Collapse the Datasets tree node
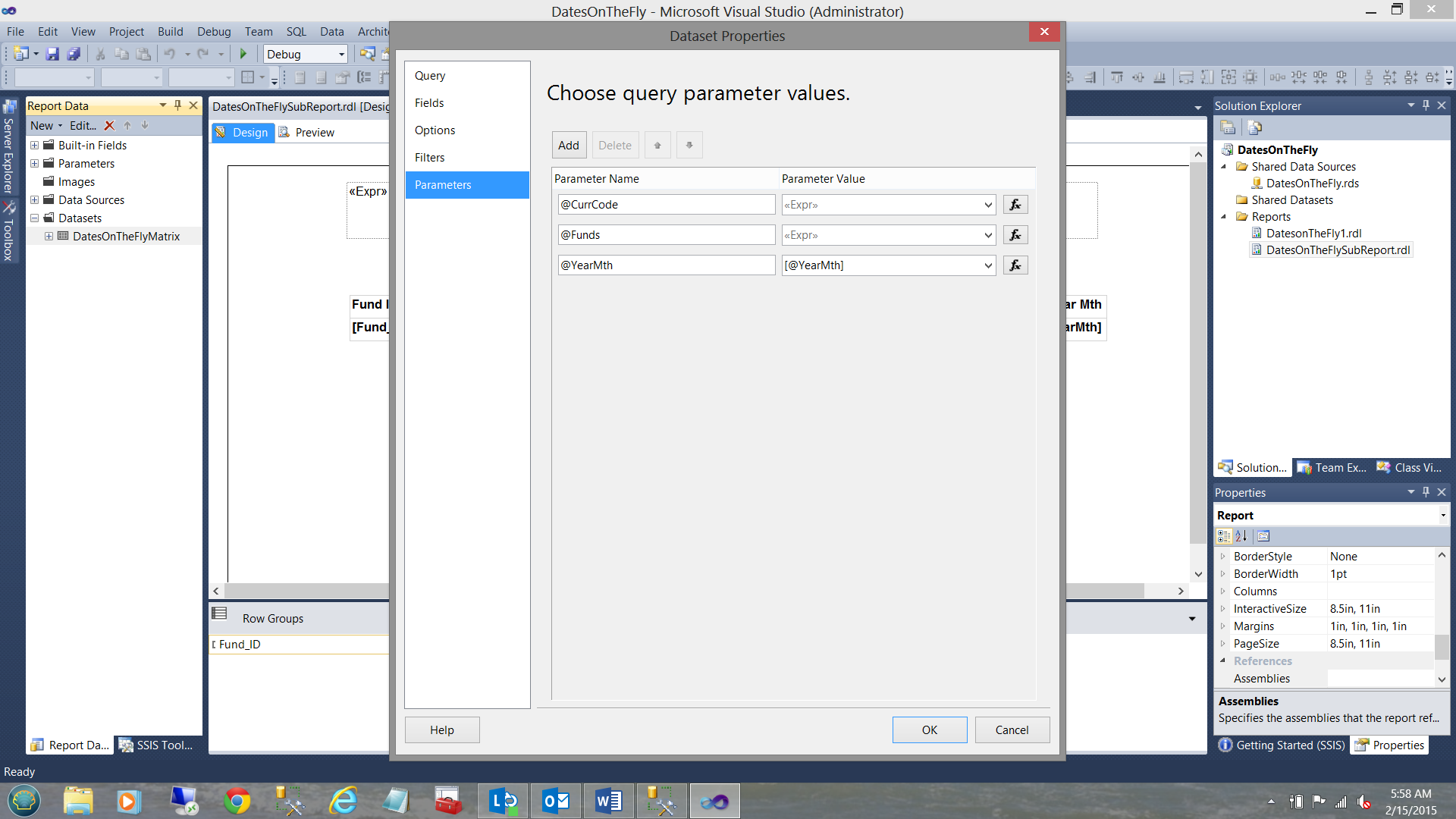The height and width of the screenshot is (819, 1456). click(34, 218)
